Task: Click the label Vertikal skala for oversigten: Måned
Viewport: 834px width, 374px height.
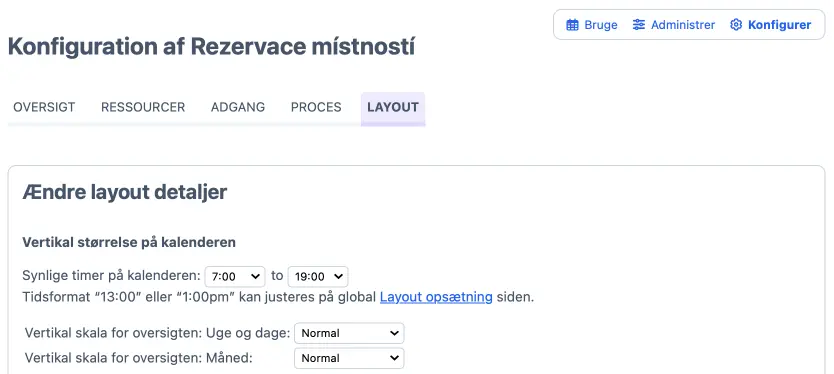Action: (x=139, y=359)
